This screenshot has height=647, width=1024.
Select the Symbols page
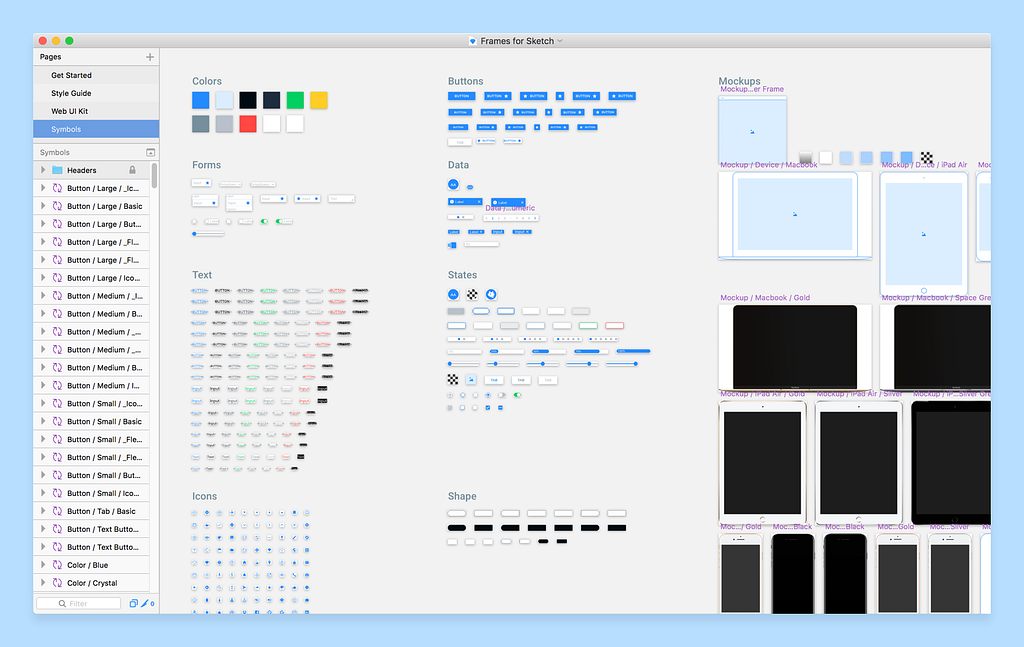click(x=96, y=129)
